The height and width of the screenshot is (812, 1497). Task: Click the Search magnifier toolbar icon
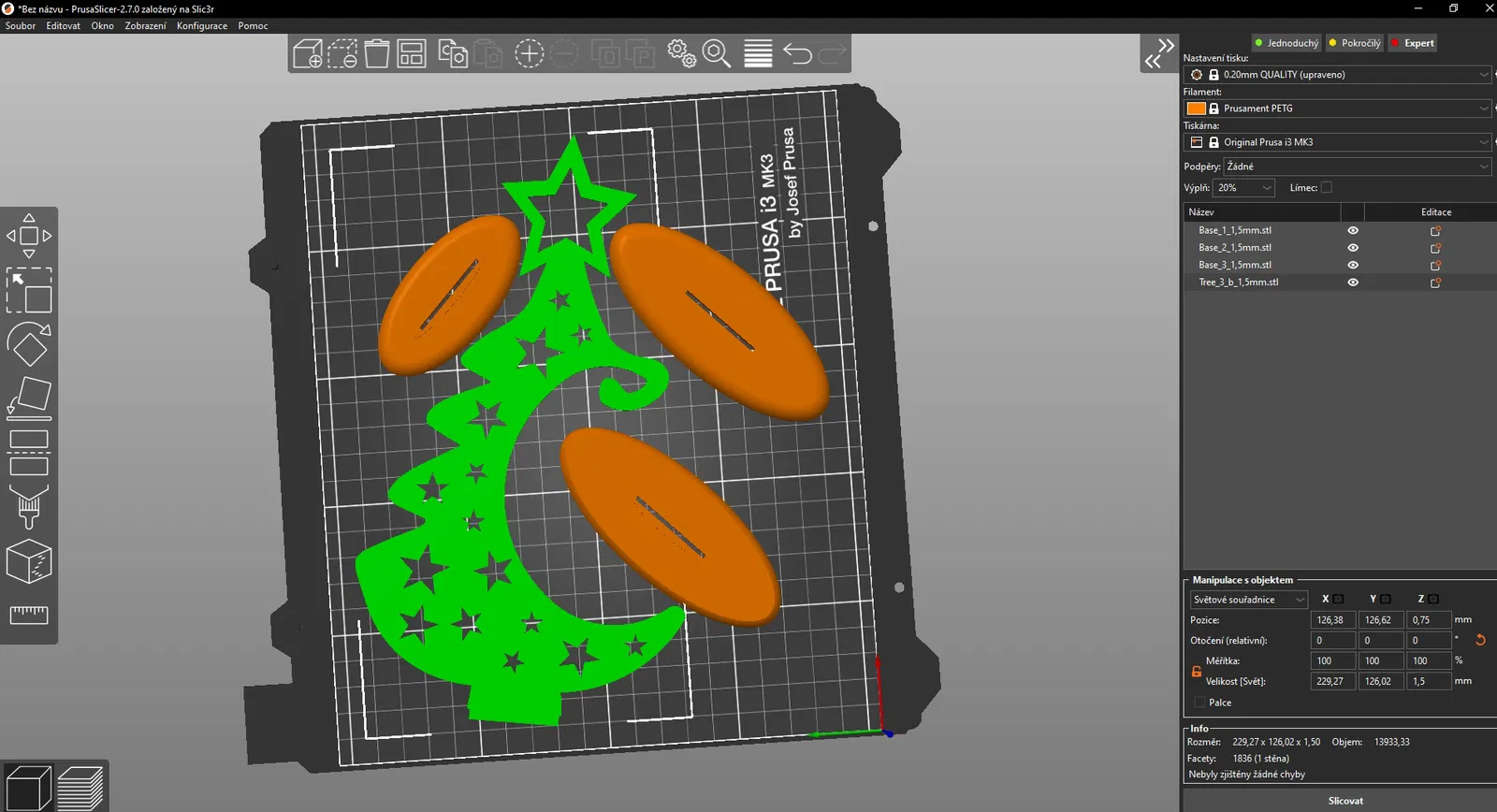click(717, 53)
